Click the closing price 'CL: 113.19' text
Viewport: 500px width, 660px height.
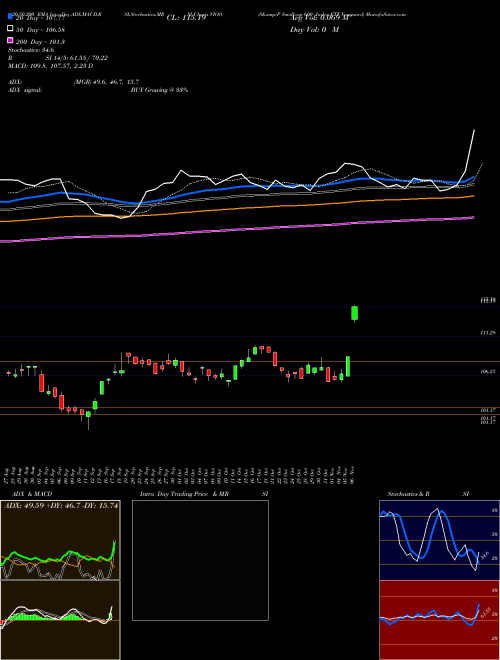[x=186, y=18]
